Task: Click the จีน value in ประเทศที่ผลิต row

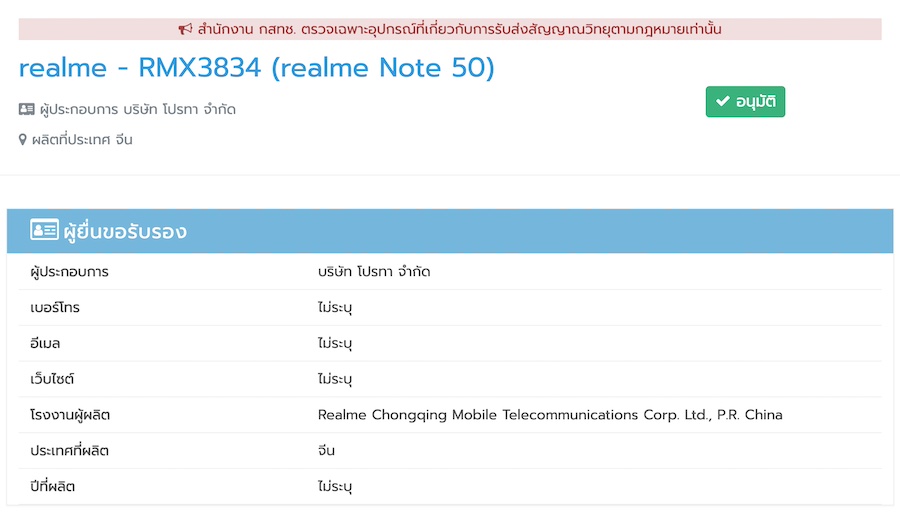Action: tap(326, 451)
